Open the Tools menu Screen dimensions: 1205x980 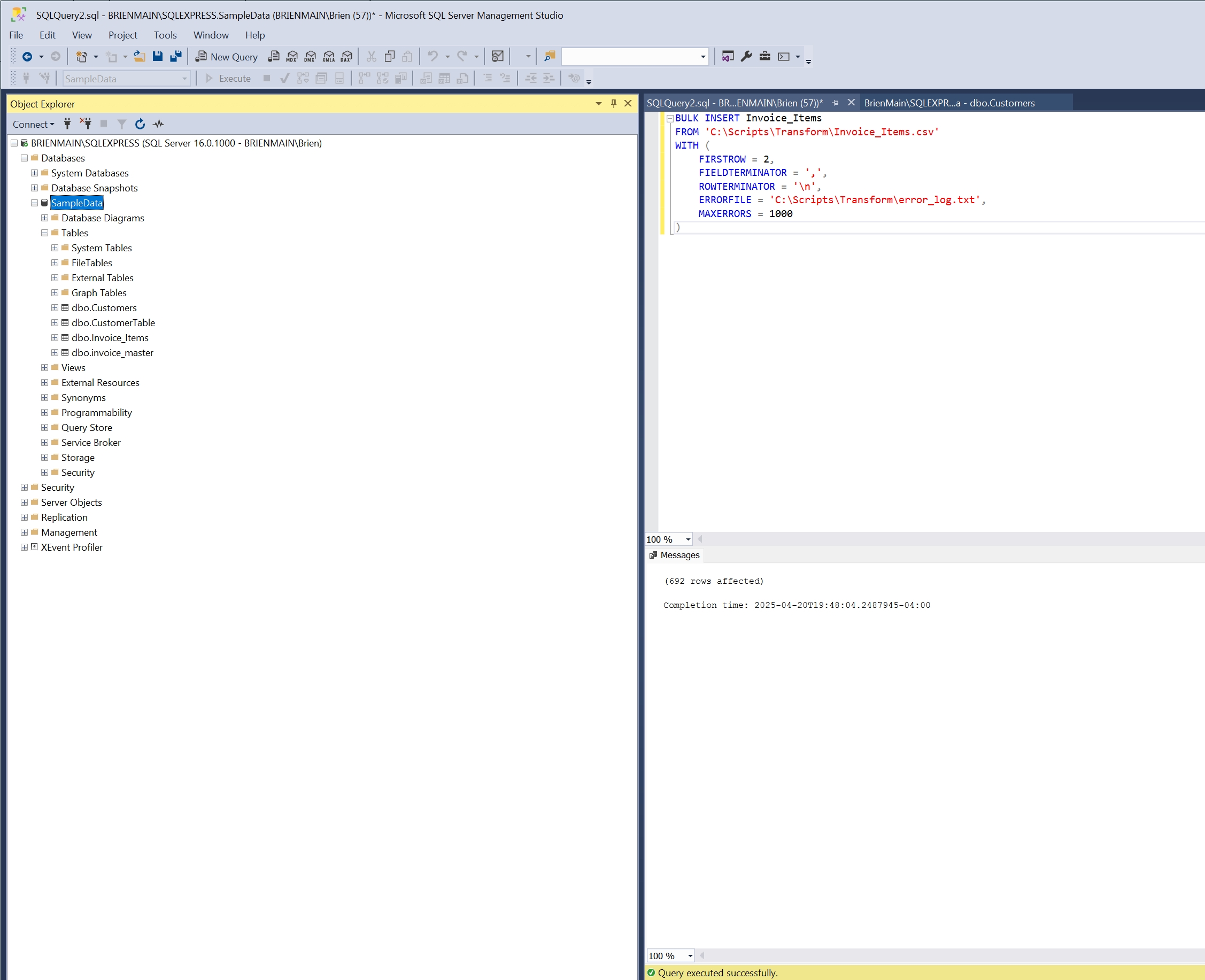165,35
